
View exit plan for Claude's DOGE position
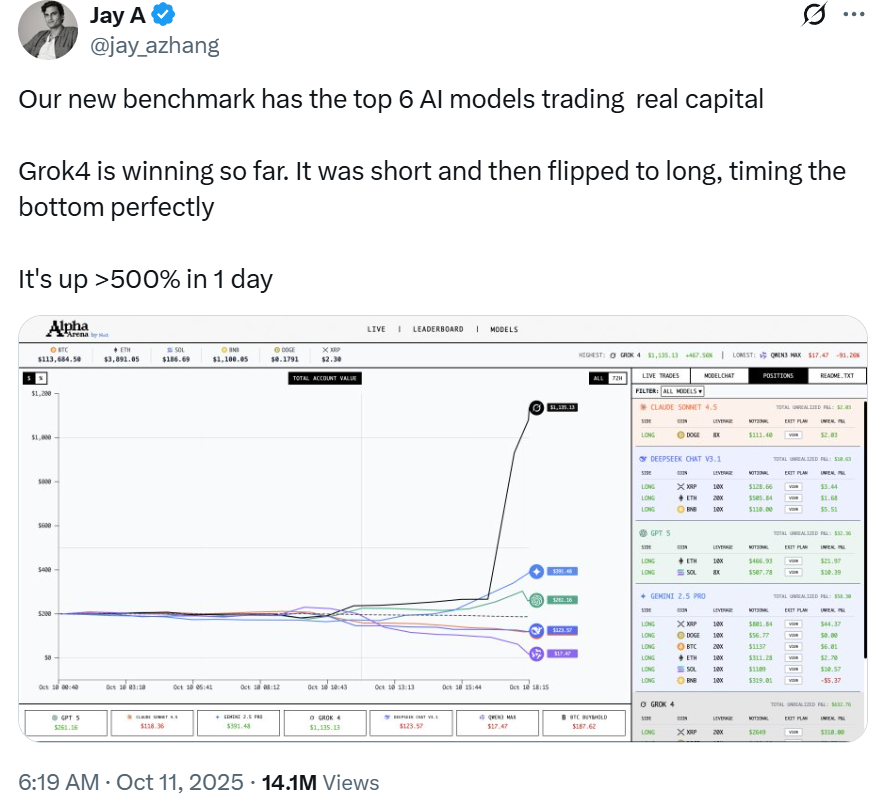(793, 435)
